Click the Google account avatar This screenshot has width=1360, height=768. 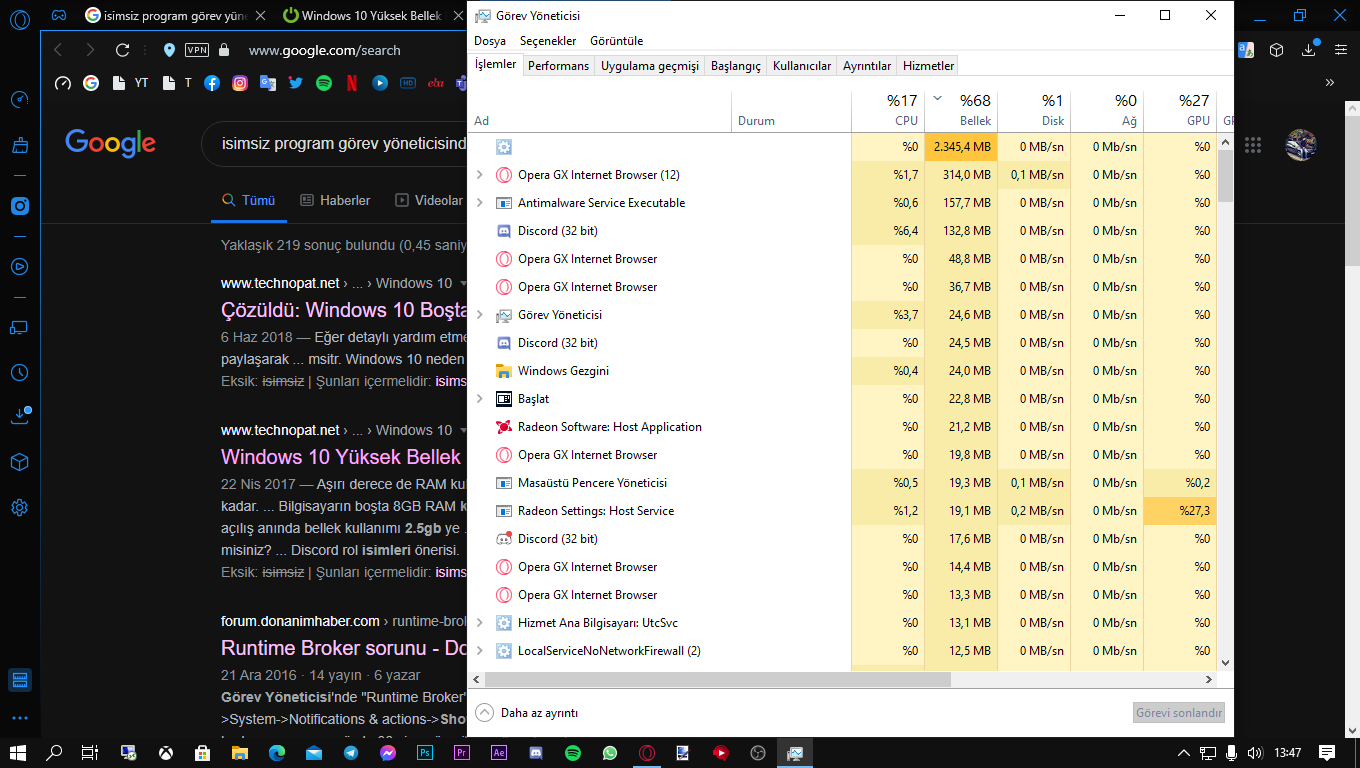click(x=1301, y=145)
